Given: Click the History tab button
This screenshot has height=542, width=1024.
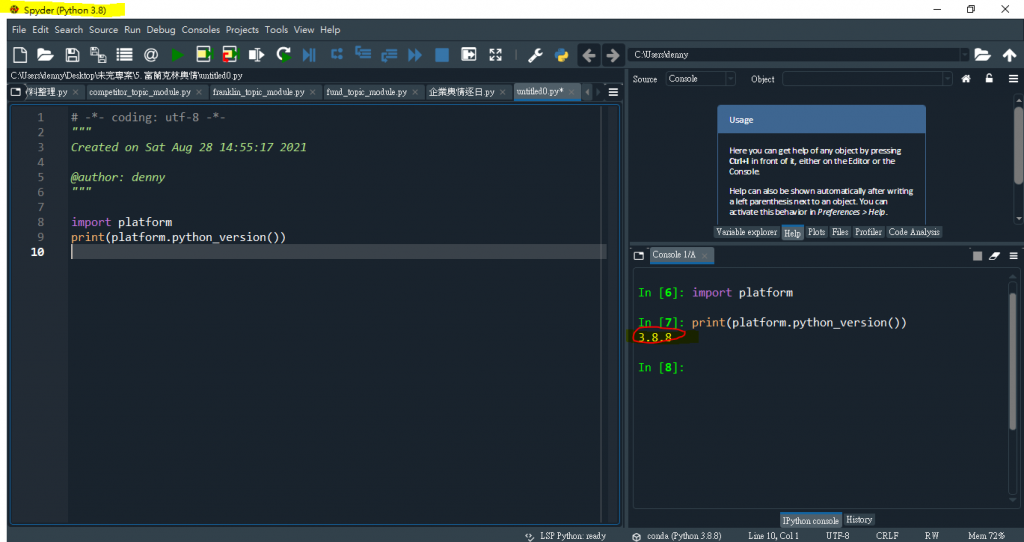Looking at the screenshot, I should click(x=859, y=519).
